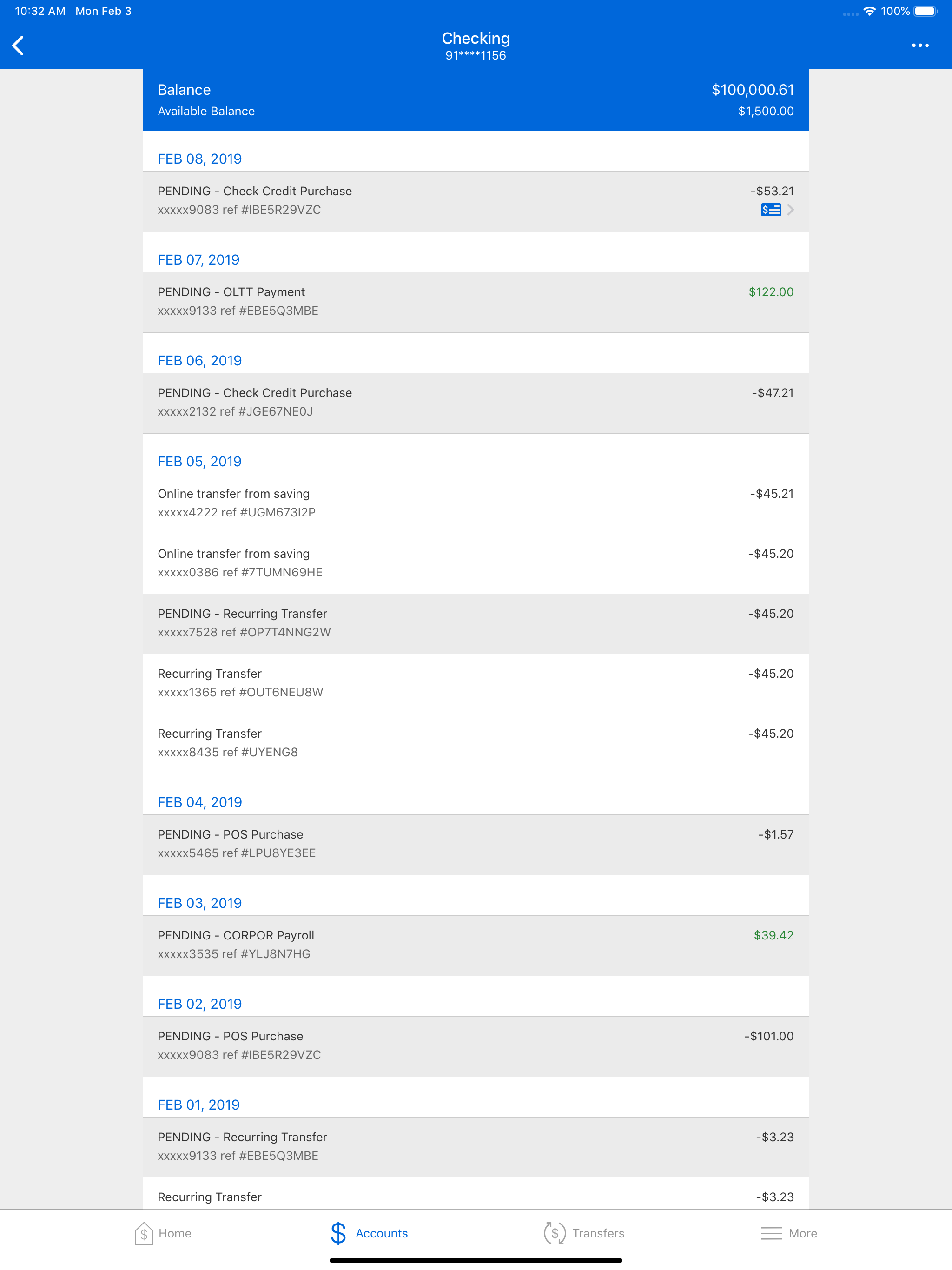952x1270 pixels.
Task: Tap the check image icon for -$53.21
Action: [771, 210]
